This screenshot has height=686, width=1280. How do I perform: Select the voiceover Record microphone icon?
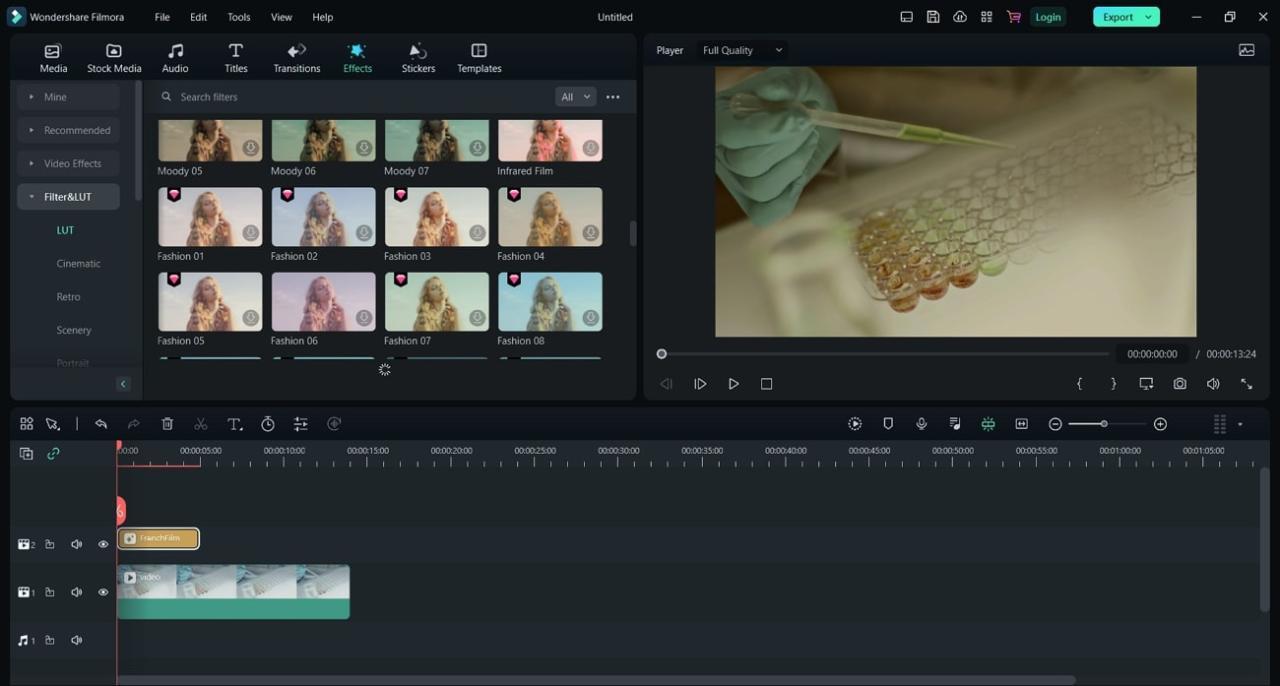tap(921, 424)
